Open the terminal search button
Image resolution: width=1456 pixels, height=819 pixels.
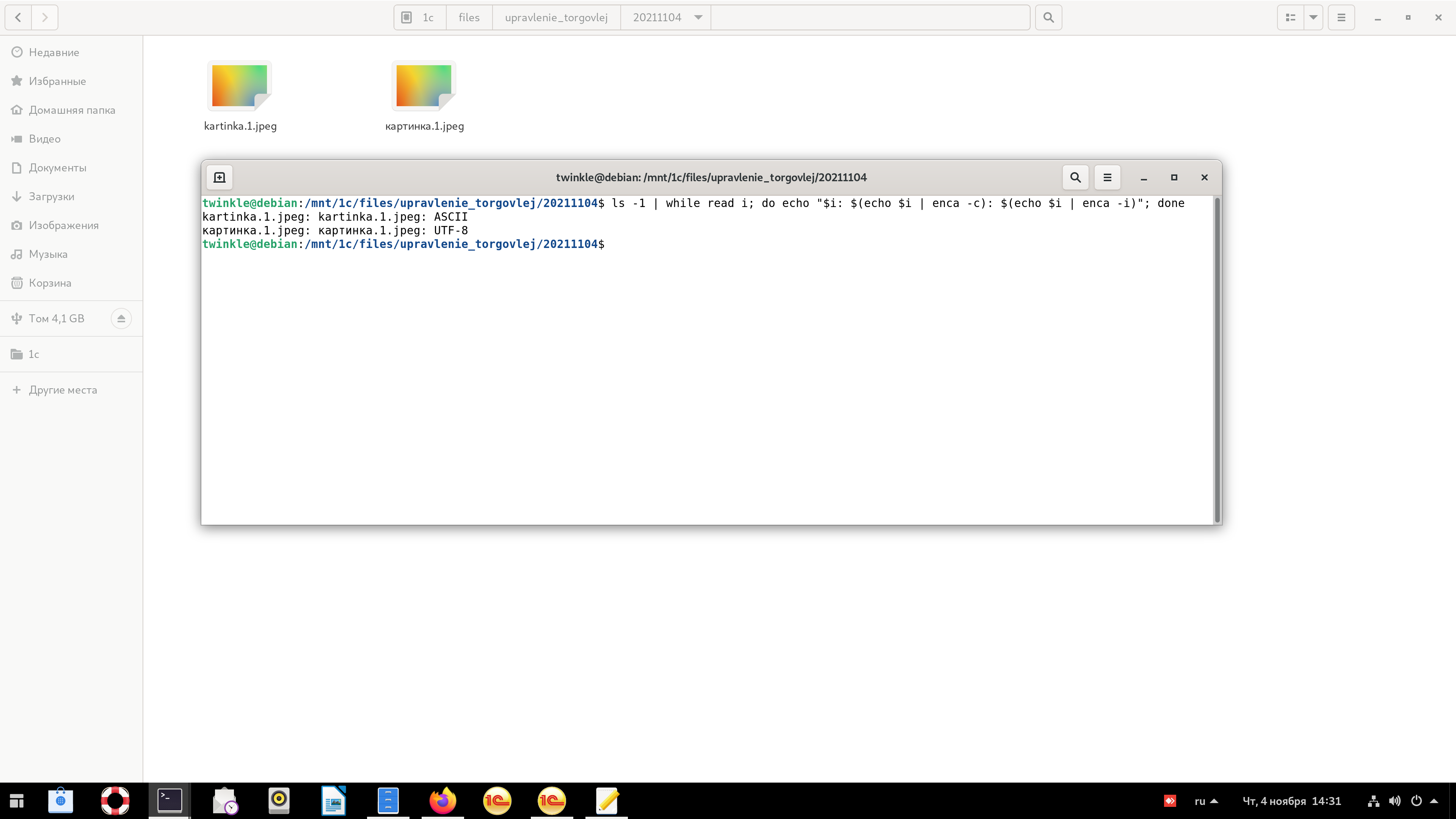coord(1075,177)
